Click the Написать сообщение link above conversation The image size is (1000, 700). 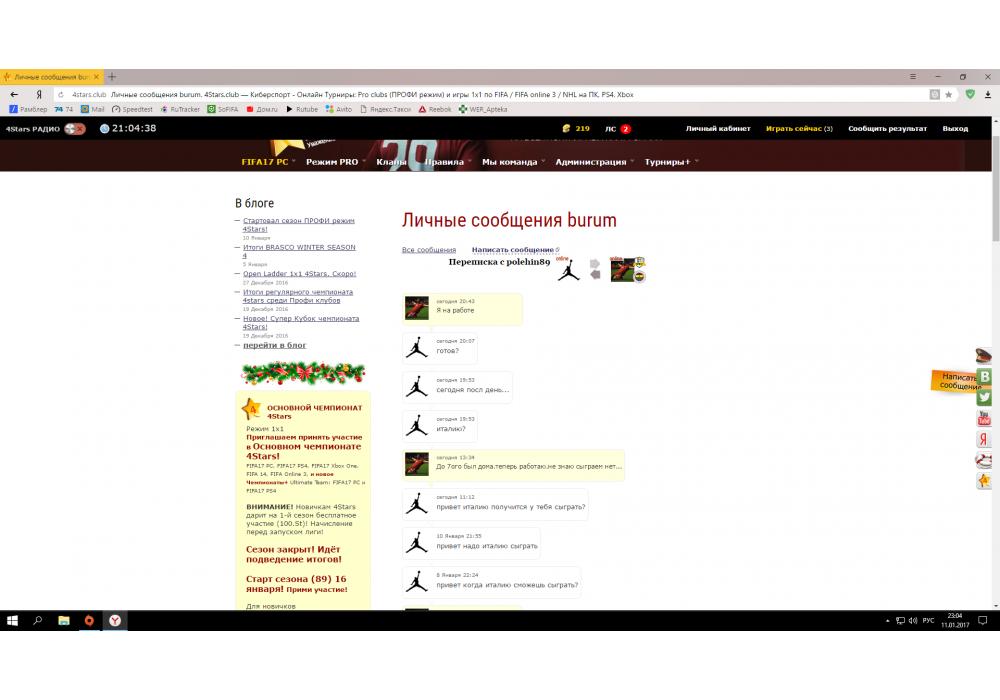tap(512, 250)
